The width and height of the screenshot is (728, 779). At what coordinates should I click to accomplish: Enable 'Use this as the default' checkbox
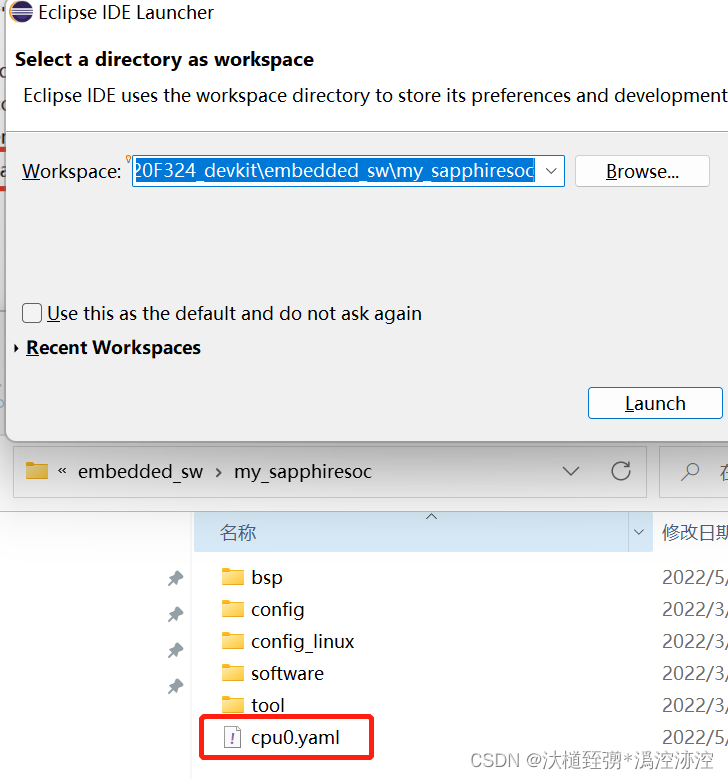(32, 313)
